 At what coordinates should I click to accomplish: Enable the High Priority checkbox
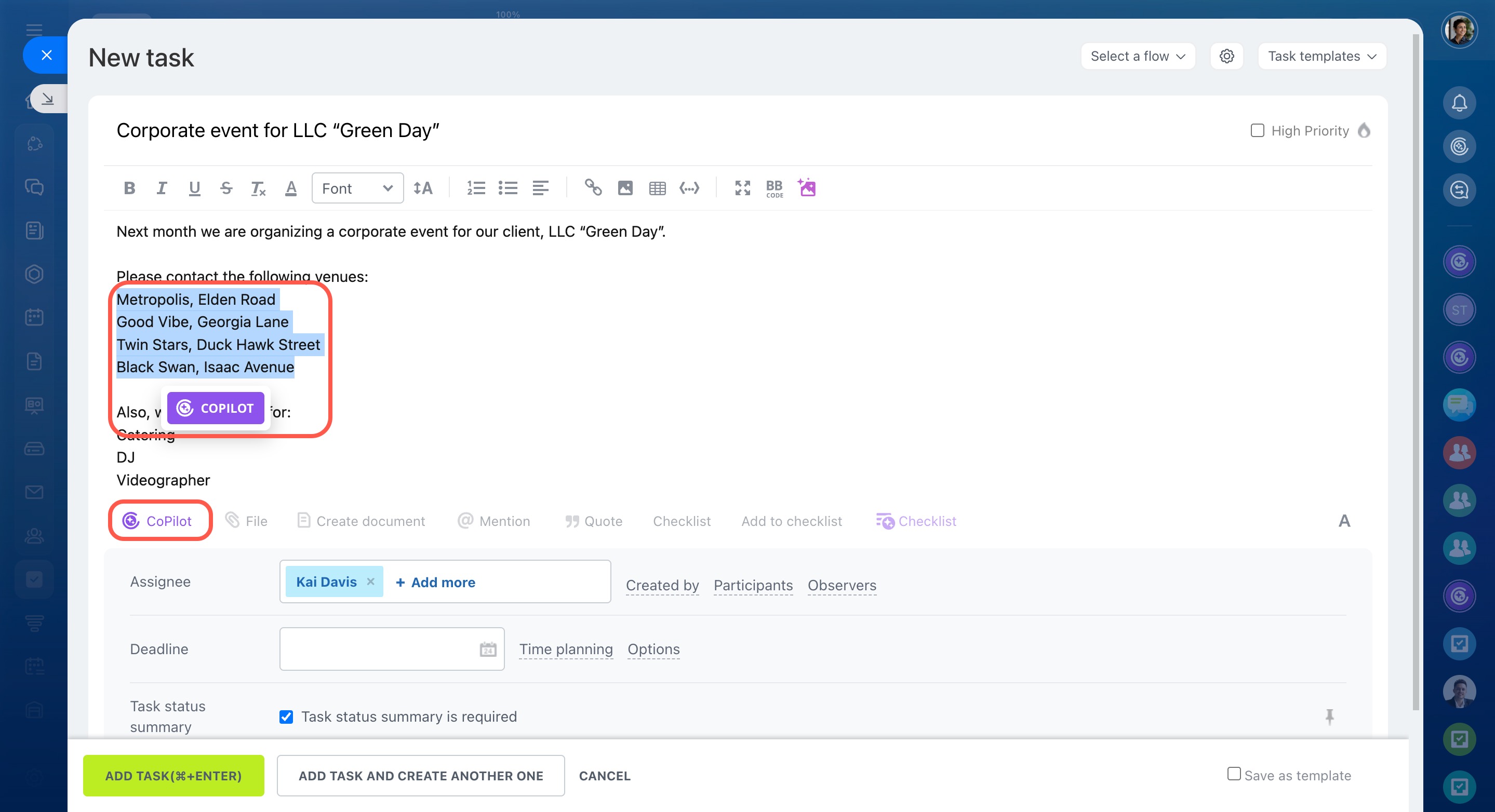pos(1257,130)
